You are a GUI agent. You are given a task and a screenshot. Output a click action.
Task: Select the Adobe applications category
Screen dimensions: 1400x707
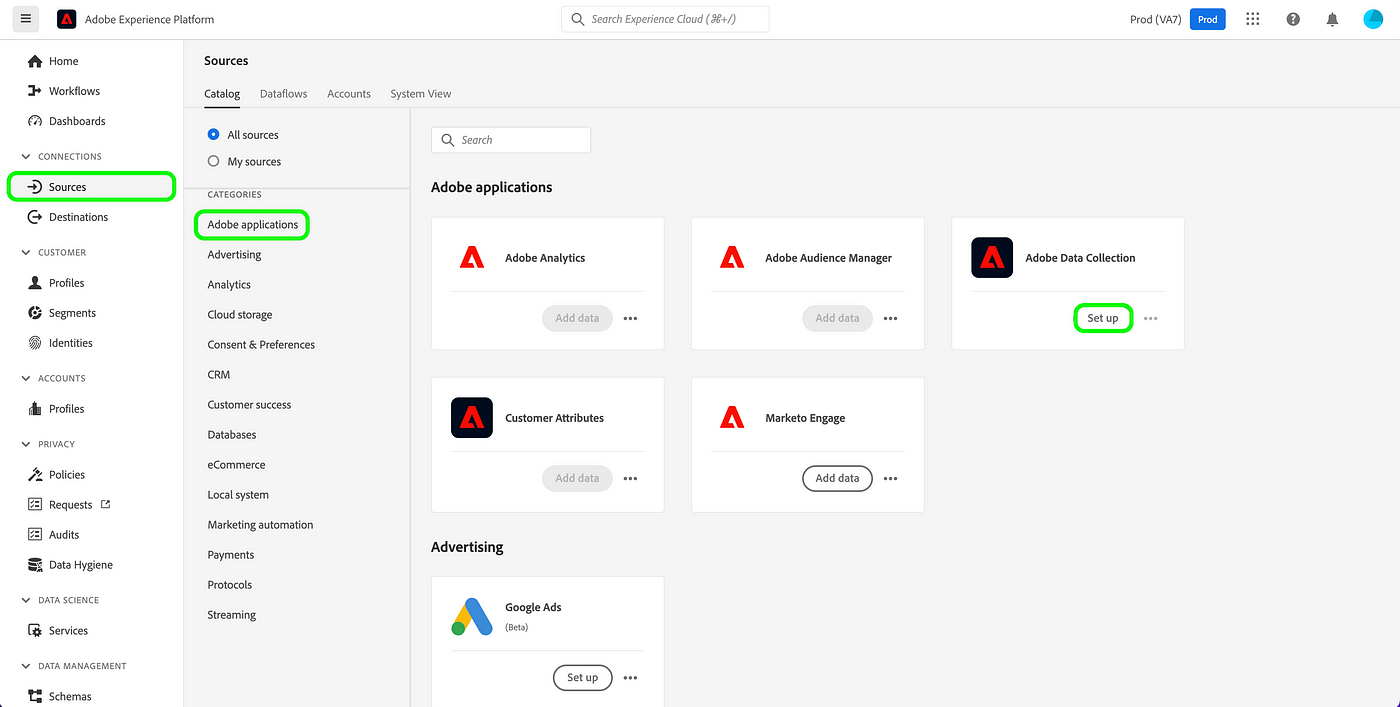[x=253, y=225]
